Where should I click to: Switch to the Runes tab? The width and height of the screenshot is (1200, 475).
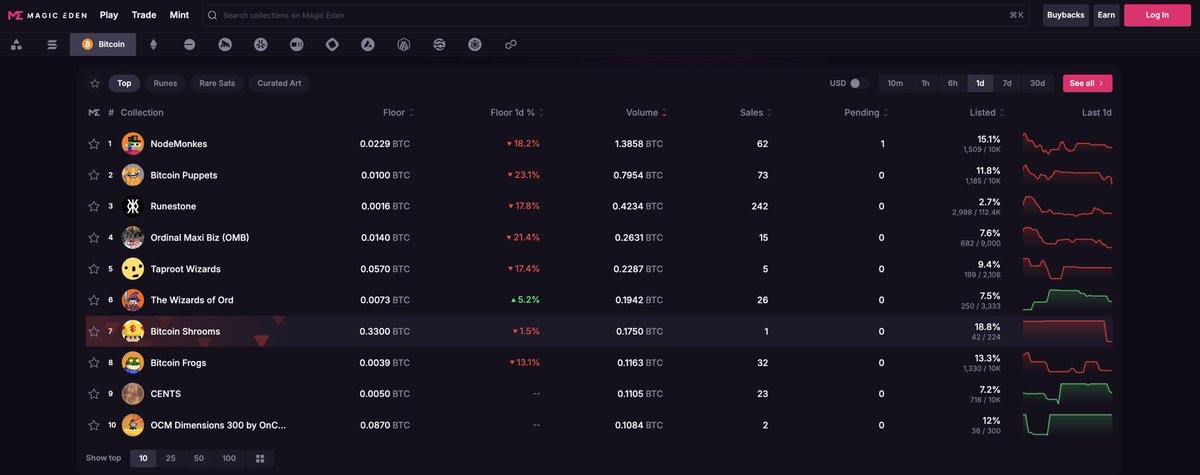pyautogui.click(x=165, y=83)
